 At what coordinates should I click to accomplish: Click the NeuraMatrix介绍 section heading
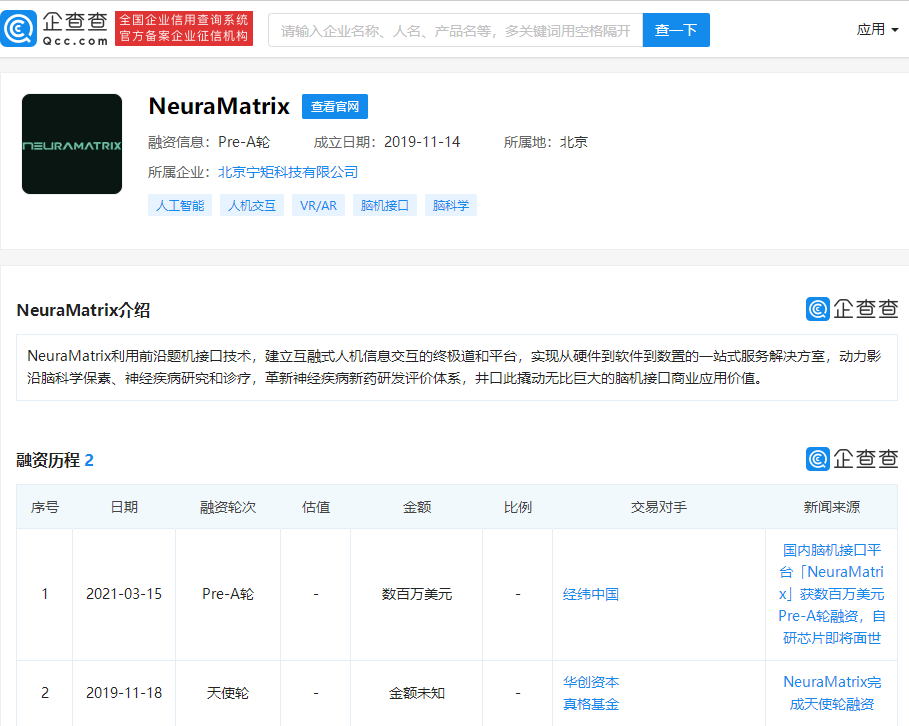coord(83,310)
